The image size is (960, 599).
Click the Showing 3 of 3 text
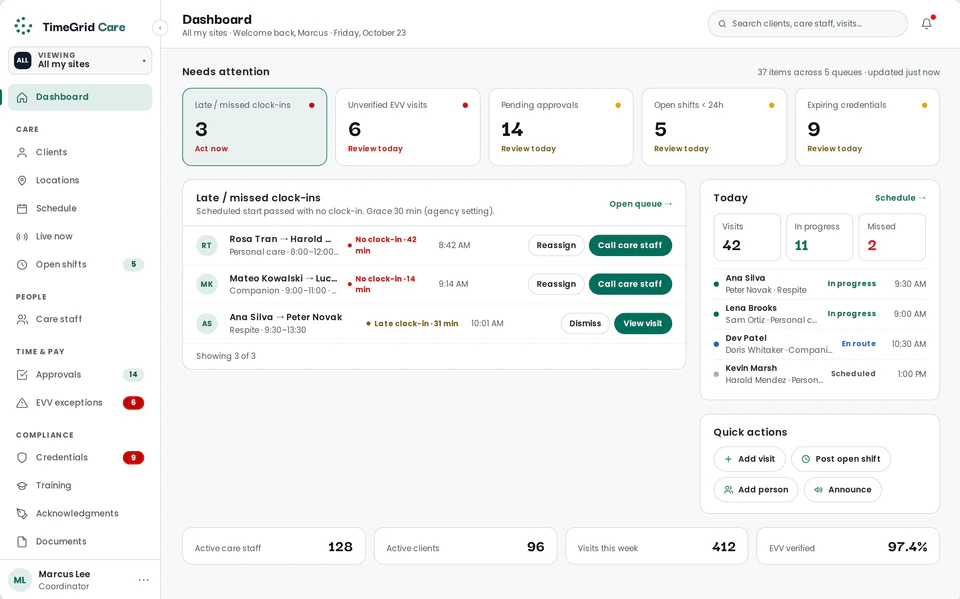226,356
